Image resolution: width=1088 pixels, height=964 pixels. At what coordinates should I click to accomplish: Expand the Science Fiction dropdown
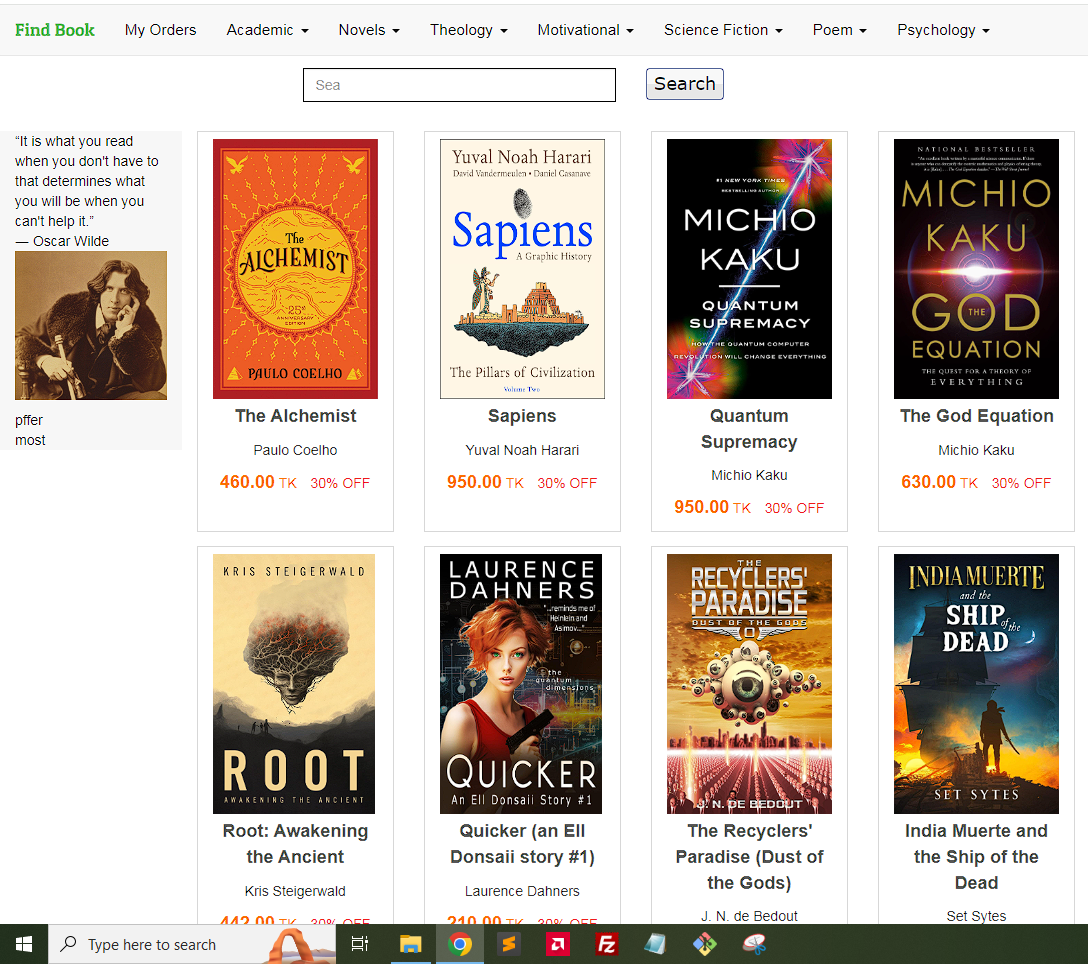[722, 30]
